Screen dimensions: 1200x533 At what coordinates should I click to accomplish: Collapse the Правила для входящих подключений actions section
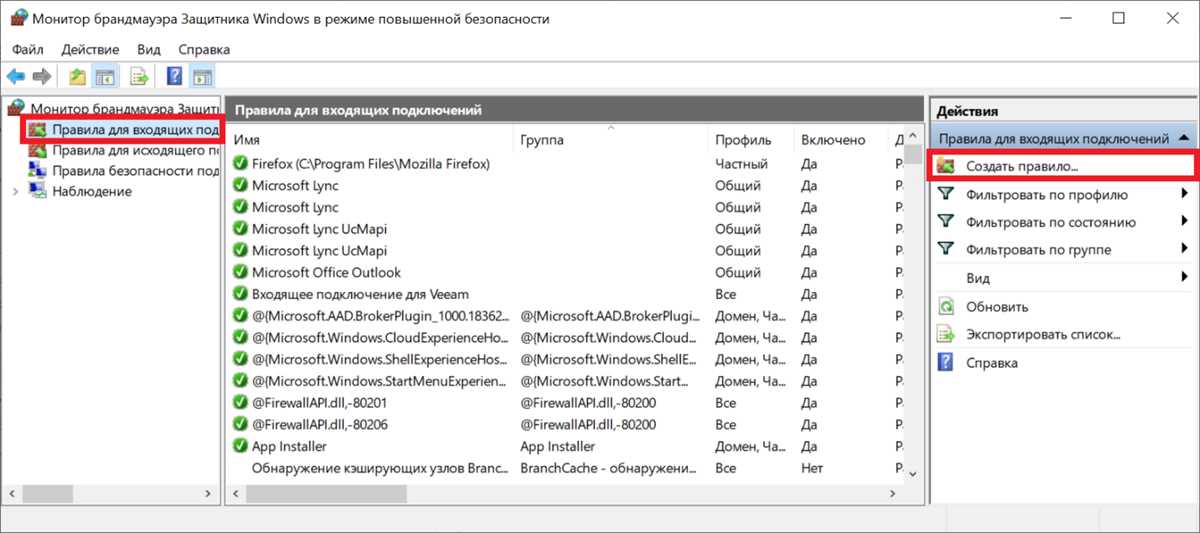(1184, 138)
